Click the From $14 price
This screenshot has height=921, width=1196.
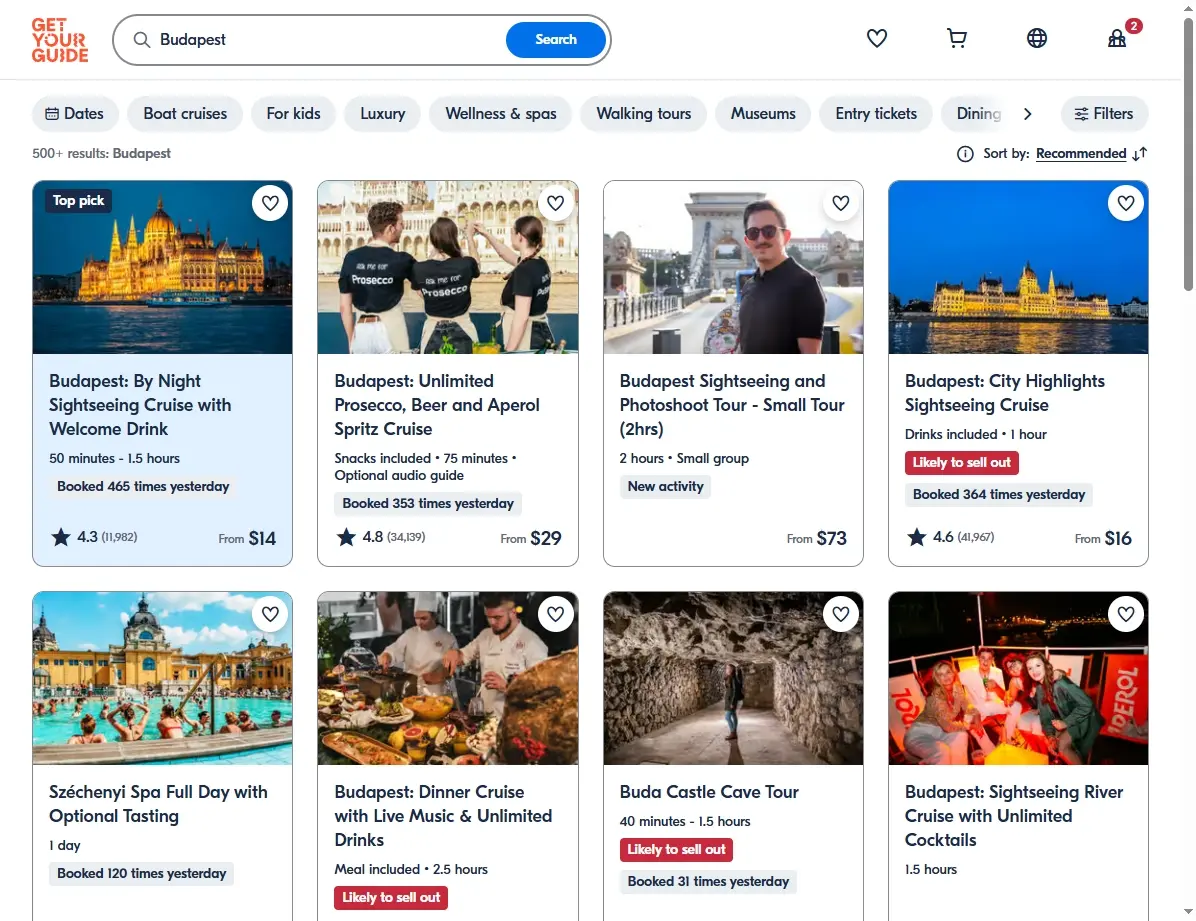[x=247, y=539]
